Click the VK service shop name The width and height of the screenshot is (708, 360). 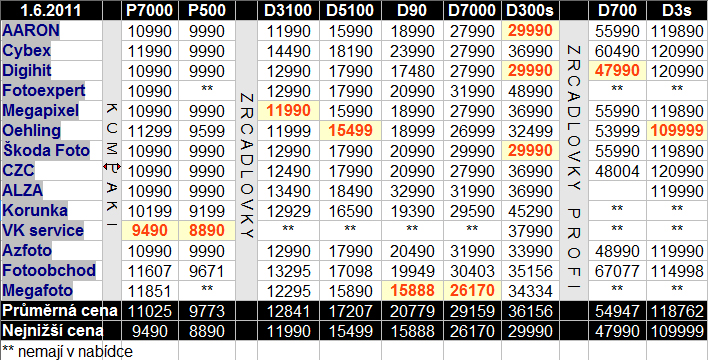tap(43, 230)
